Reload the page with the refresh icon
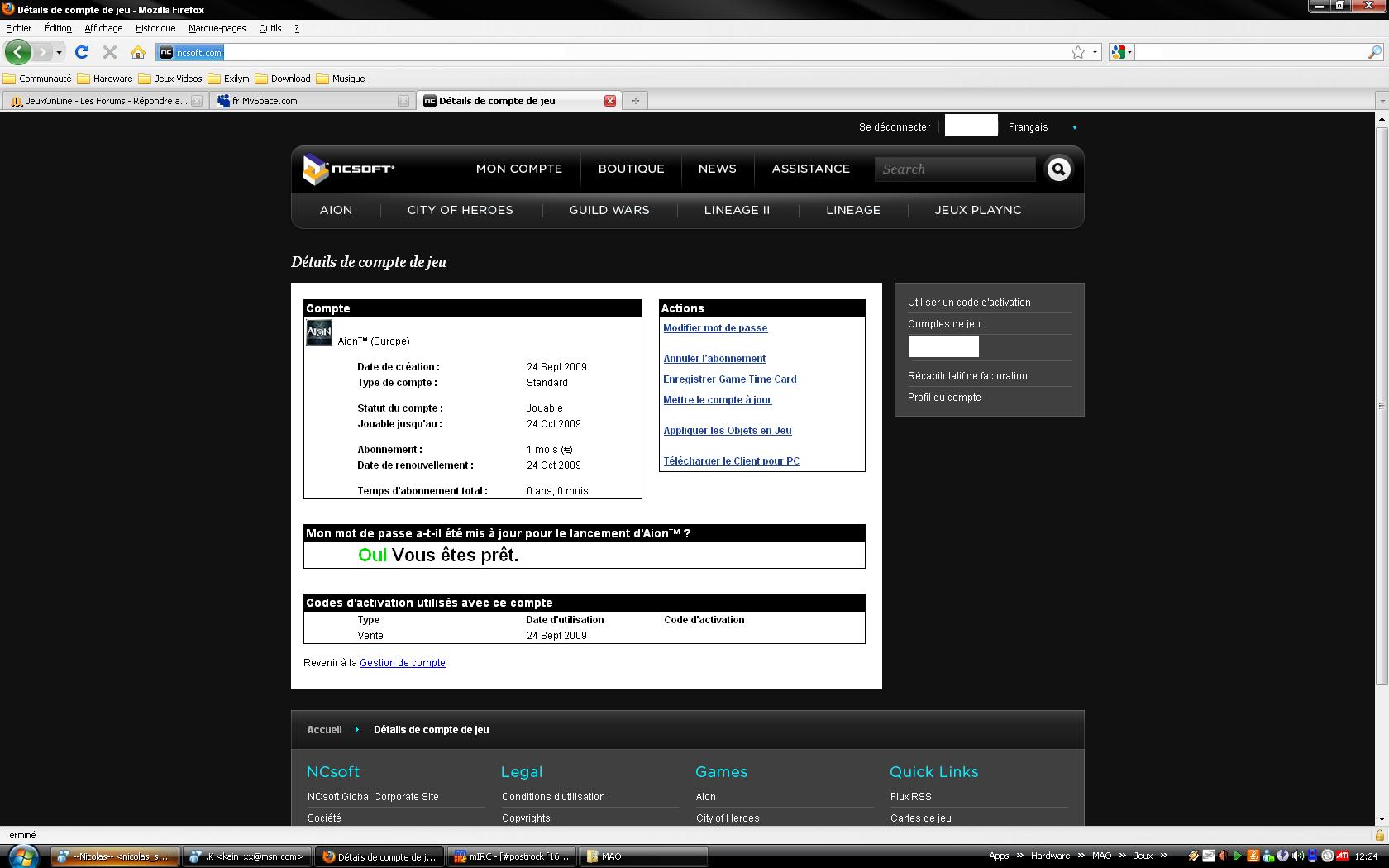The height and width of the screenshot is (868, 1389). [x=81, y=52]
